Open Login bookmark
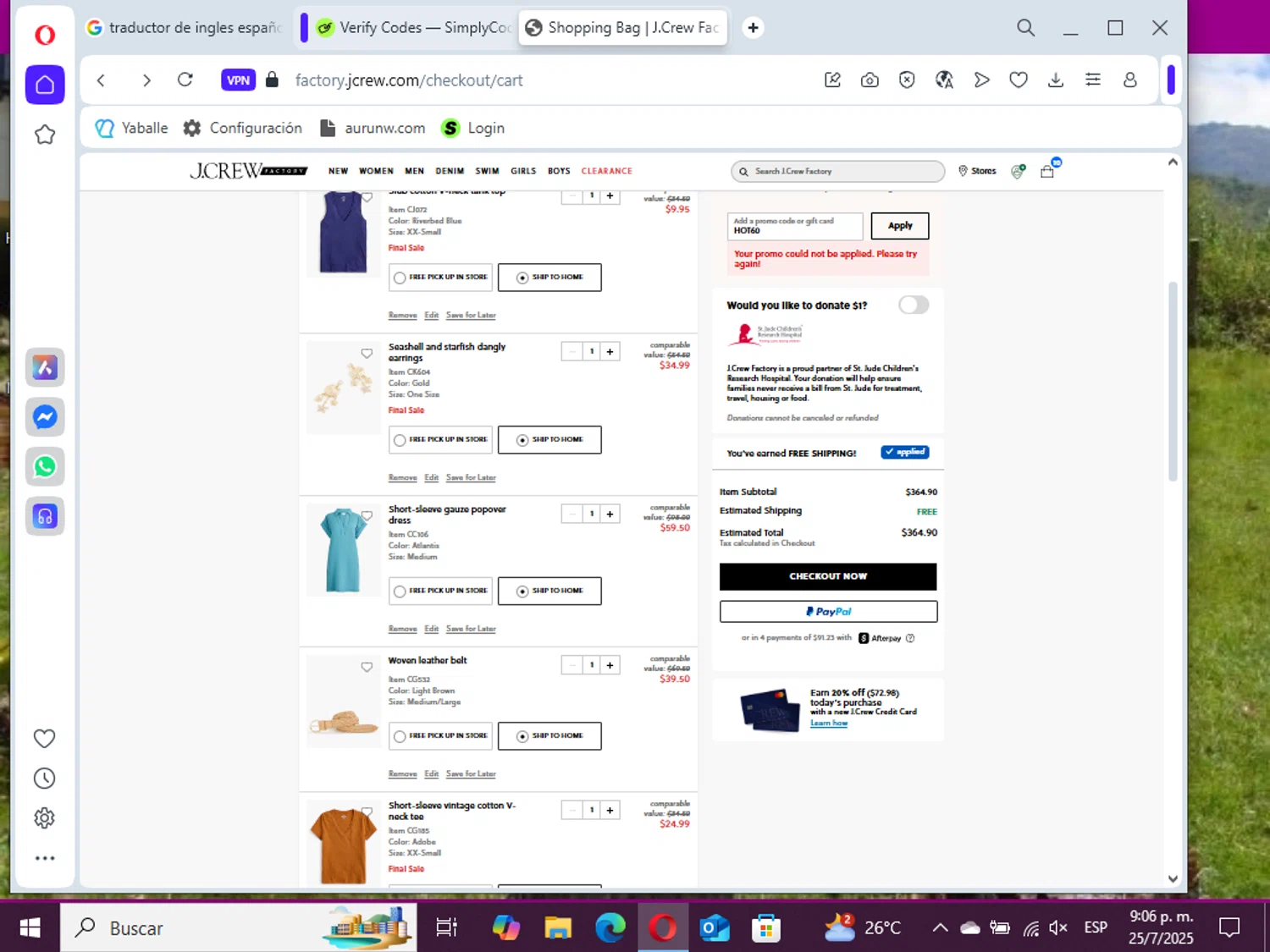 click(x=473, y=128)
